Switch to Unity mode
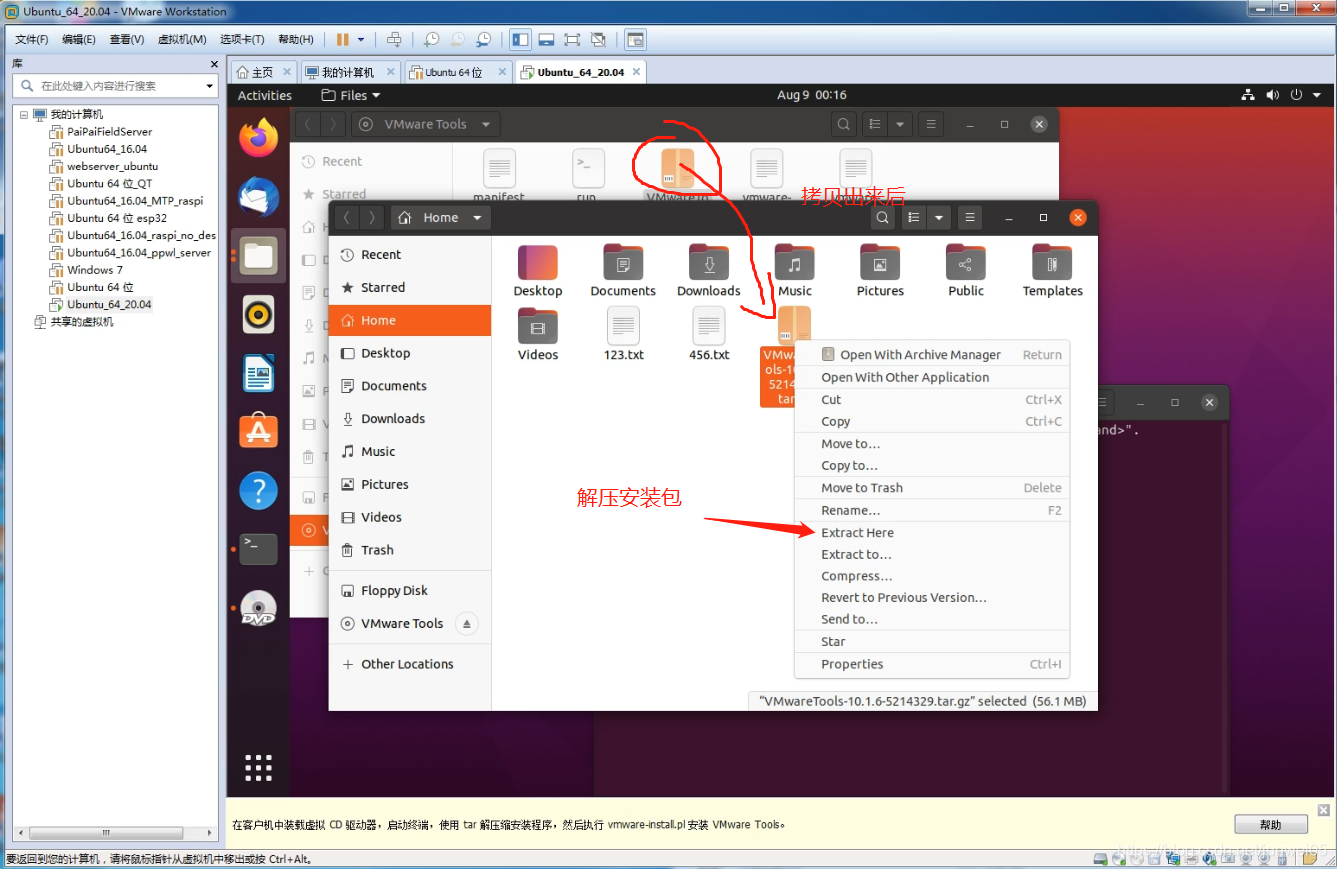Screen dimensions: 1337x869 point(598,40)
